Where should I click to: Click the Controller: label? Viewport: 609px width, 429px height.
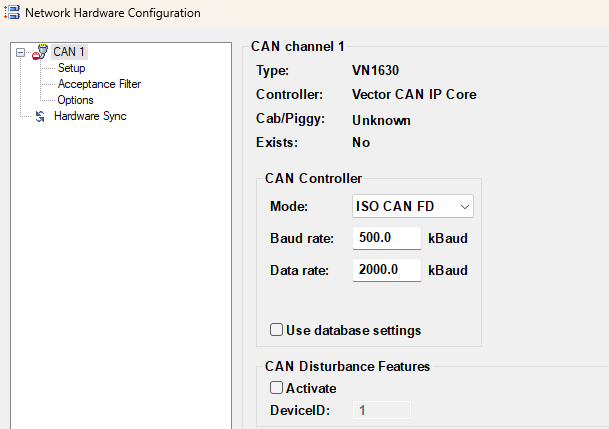[289, 94]
